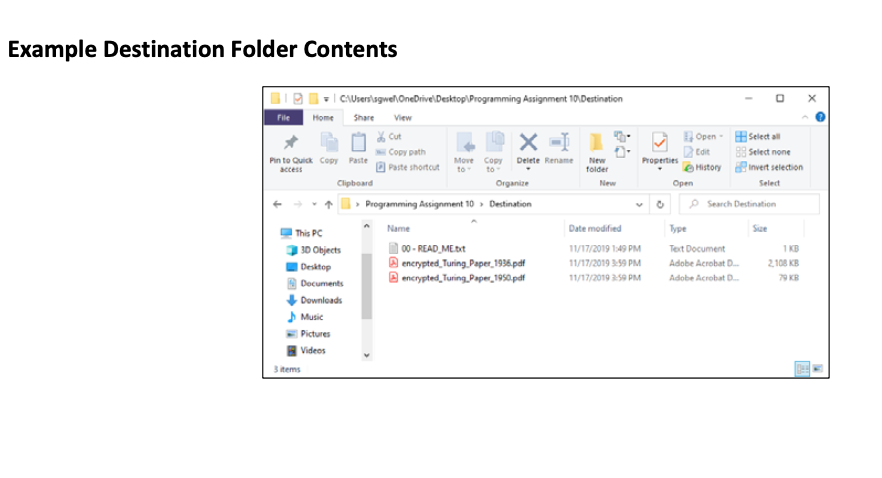Open the File tab
The width and height of the screenshot is (882, 478).
point(284,118)
